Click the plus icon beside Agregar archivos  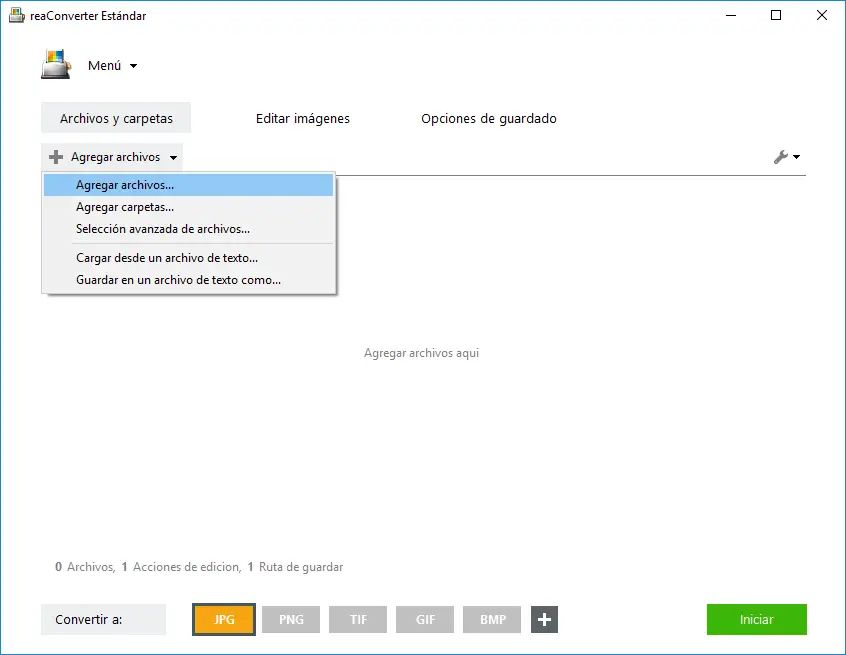click(x=56, y=157)
